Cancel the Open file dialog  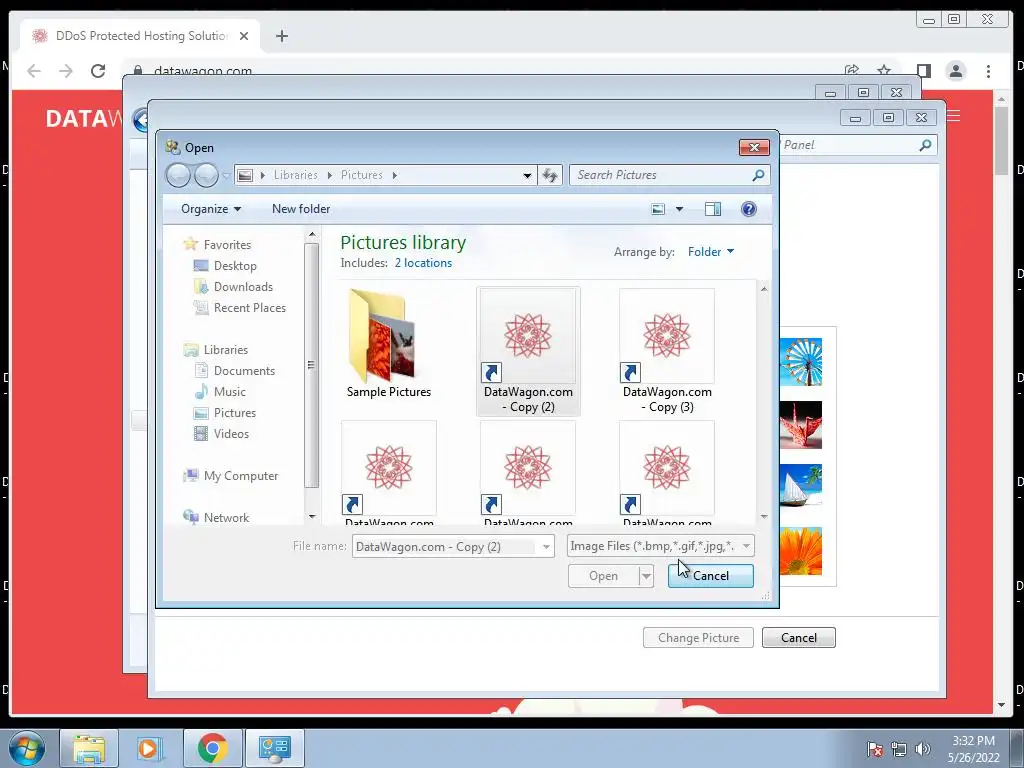tap(711, 576)
